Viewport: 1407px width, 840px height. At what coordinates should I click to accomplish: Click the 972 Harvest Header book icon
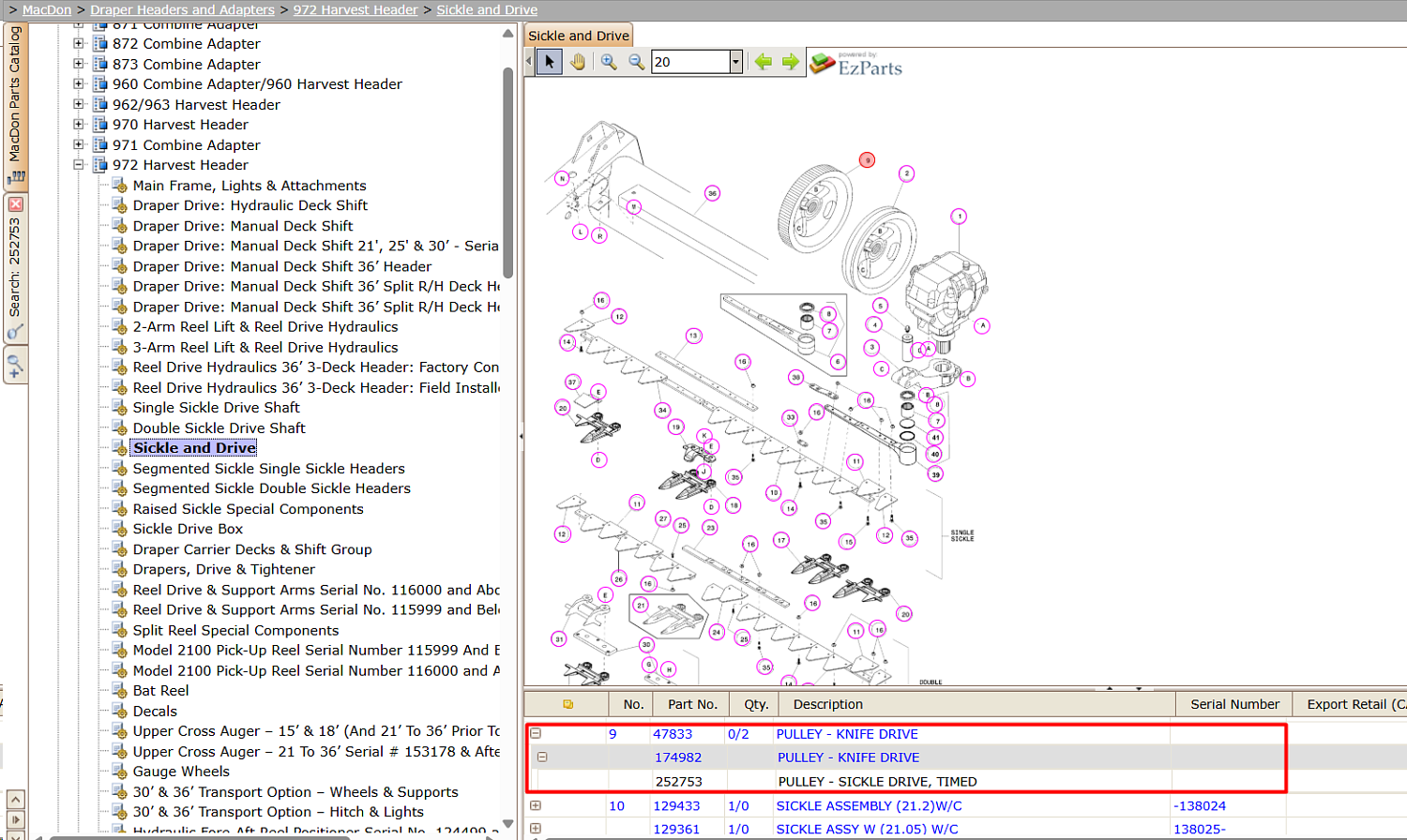(100, 165)
